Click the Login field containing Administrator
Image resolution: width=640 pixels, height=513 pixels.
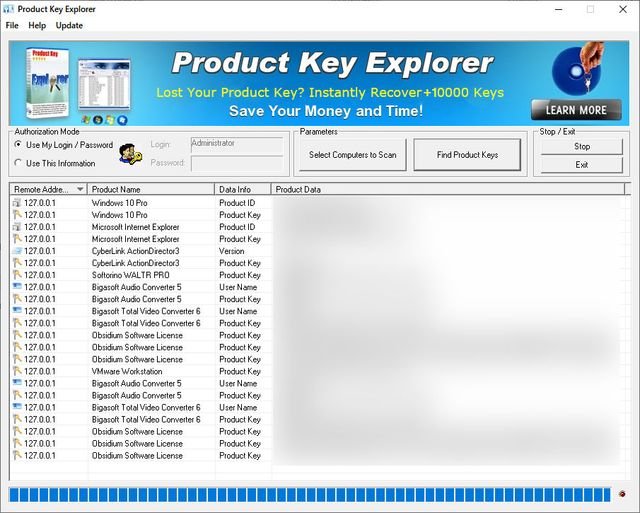237,145
